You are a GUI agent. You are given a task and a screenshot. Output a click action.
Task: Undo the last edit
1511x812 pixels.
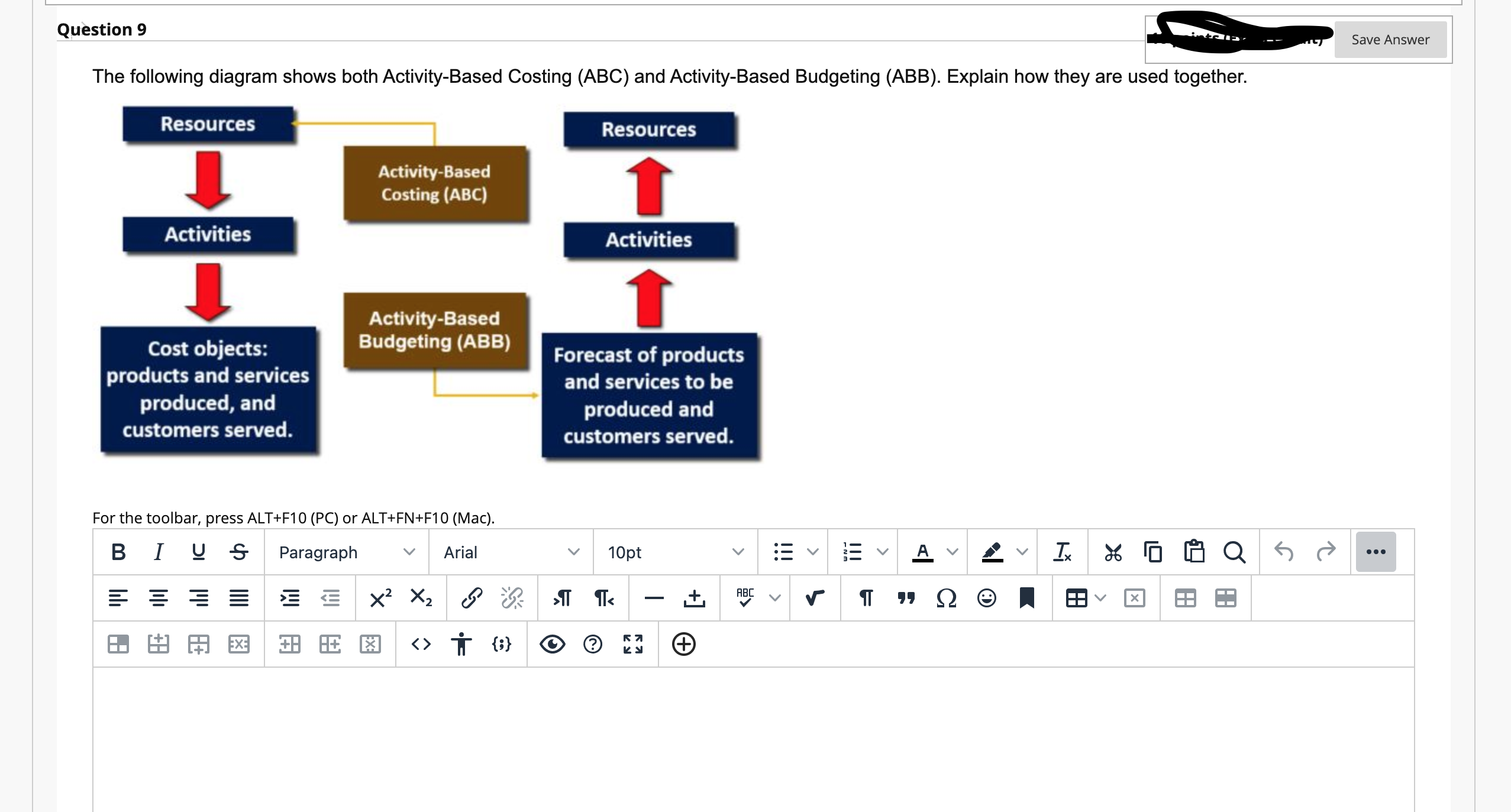[1284, 552]
